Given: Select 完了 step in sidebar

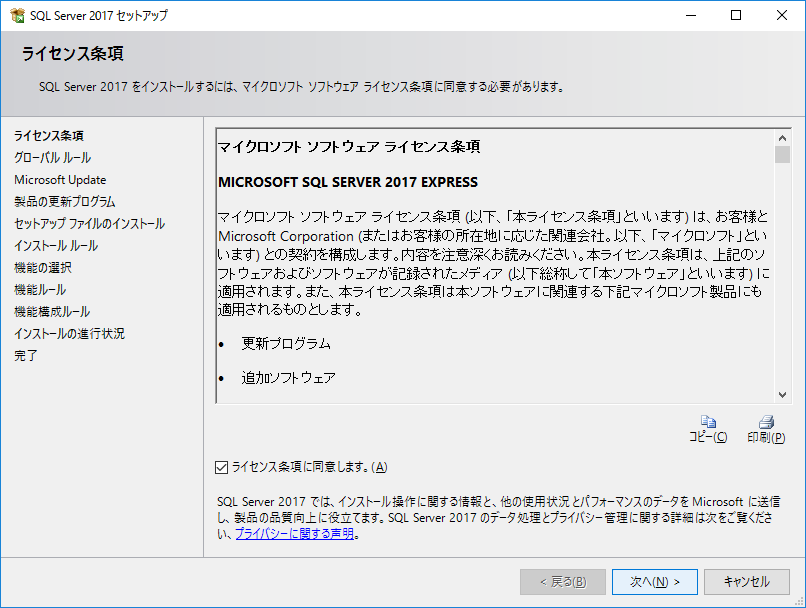Looking at the screenshot, I should click(x=26, y=356).
